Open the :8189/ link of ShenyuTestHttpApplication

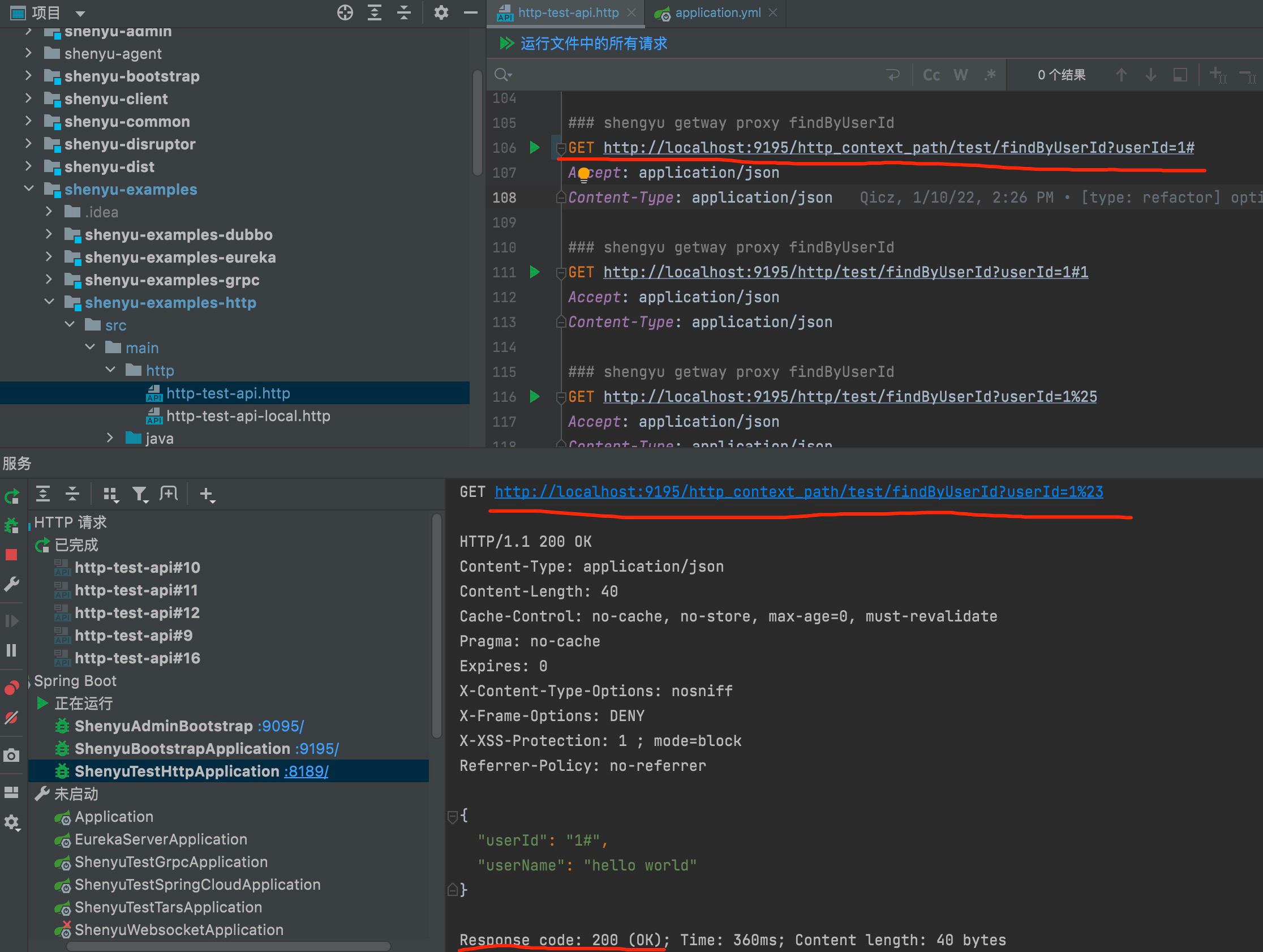pyautogui.click(x=306, y=771)
